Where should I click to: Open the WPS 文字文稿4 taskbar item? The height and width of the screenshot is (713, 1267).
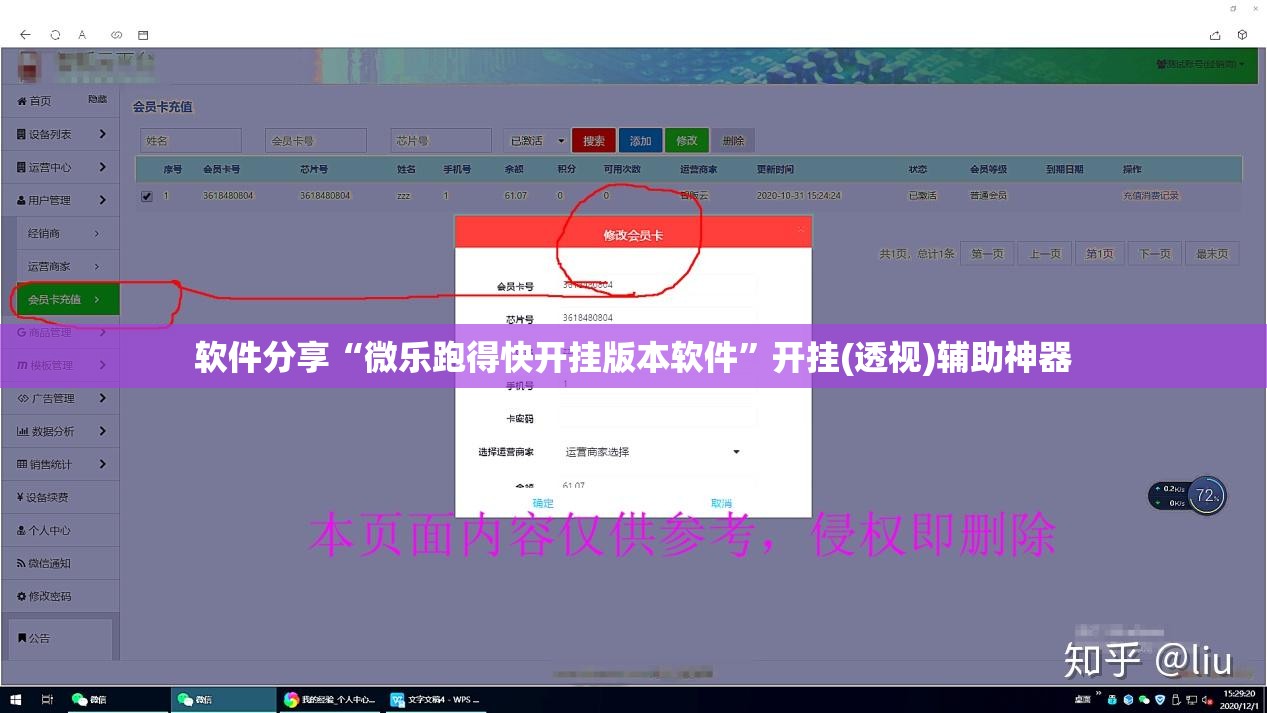tap(436, 699)
